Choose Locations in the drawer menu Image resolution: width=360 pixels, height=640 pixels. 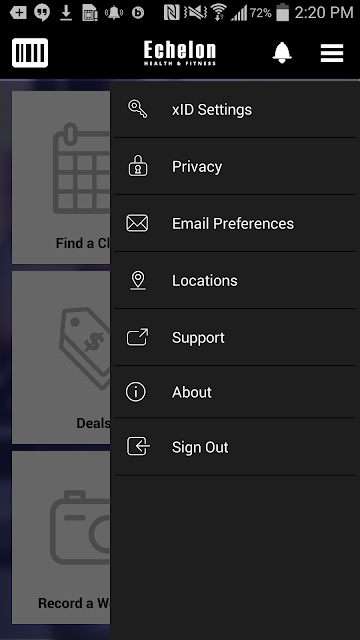[235, 280]
